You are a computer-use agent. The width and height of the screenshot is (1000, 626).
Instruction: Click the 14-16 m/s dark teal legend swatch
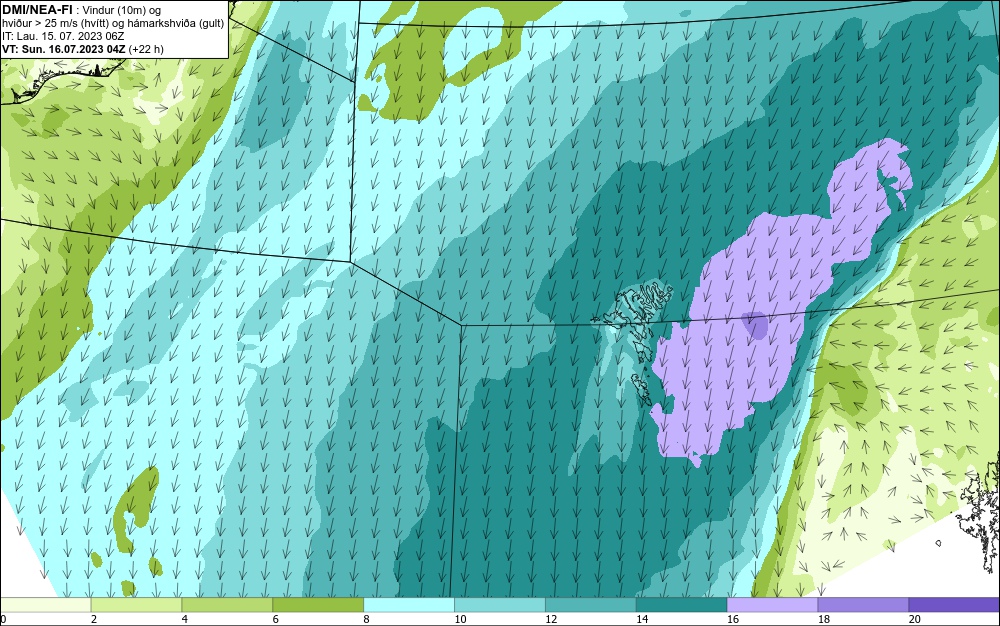[x=682, y=605]
